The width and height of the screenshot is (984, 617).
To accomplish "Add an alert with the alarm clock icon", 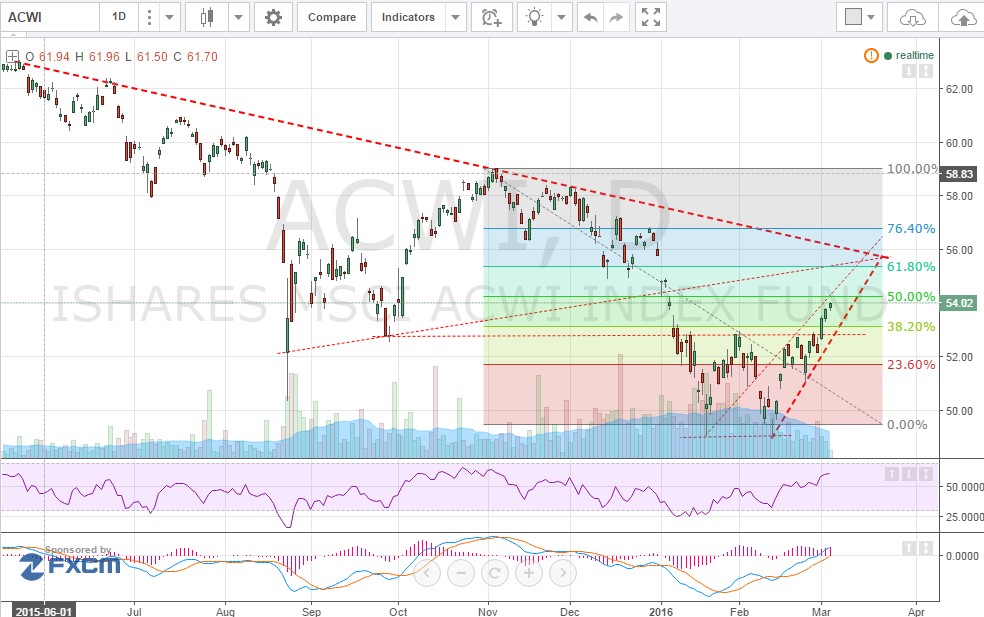I will click(491, 17).
